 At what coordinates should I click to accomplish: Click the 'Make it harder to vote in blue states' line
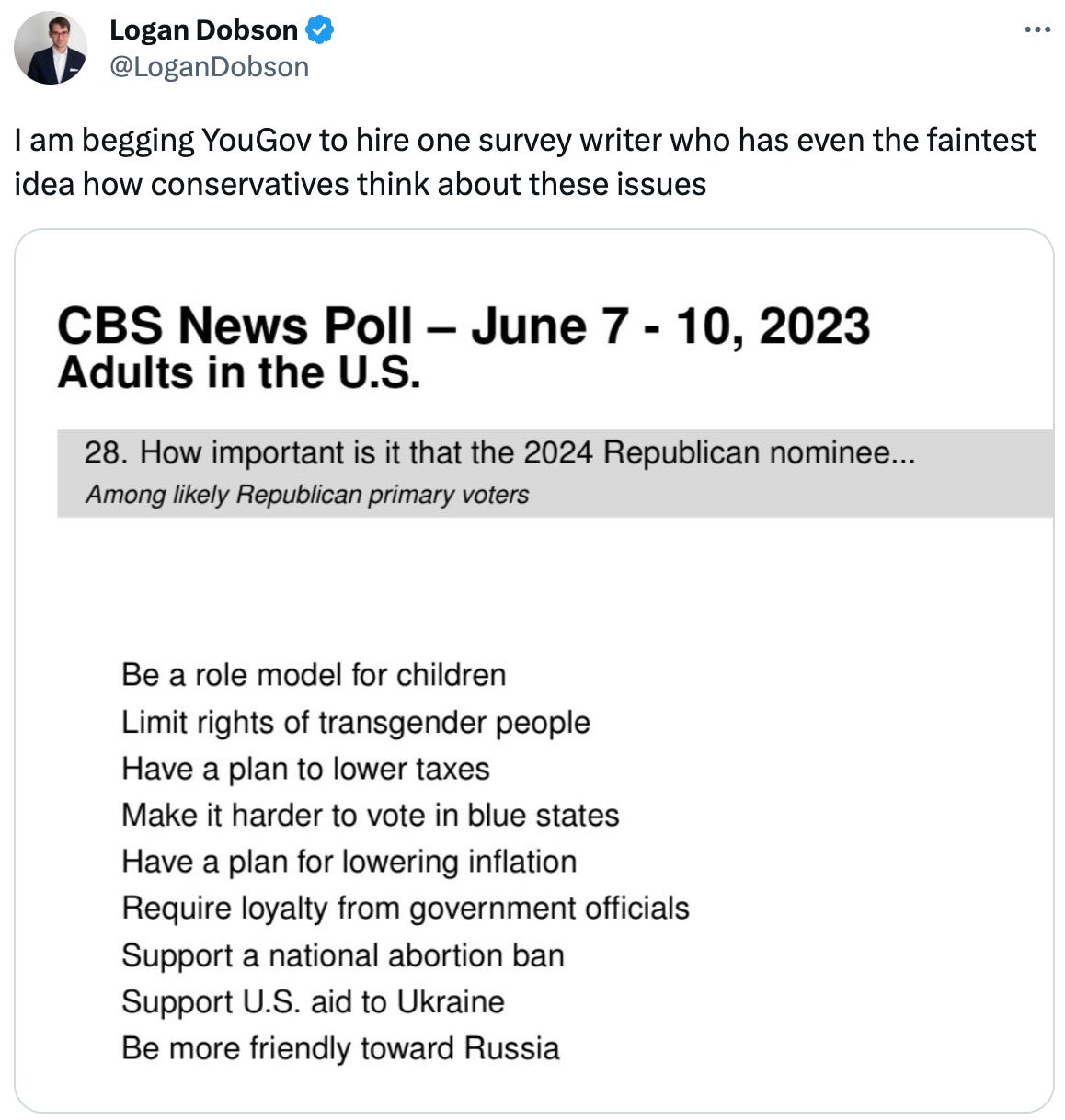pos(371,815)
